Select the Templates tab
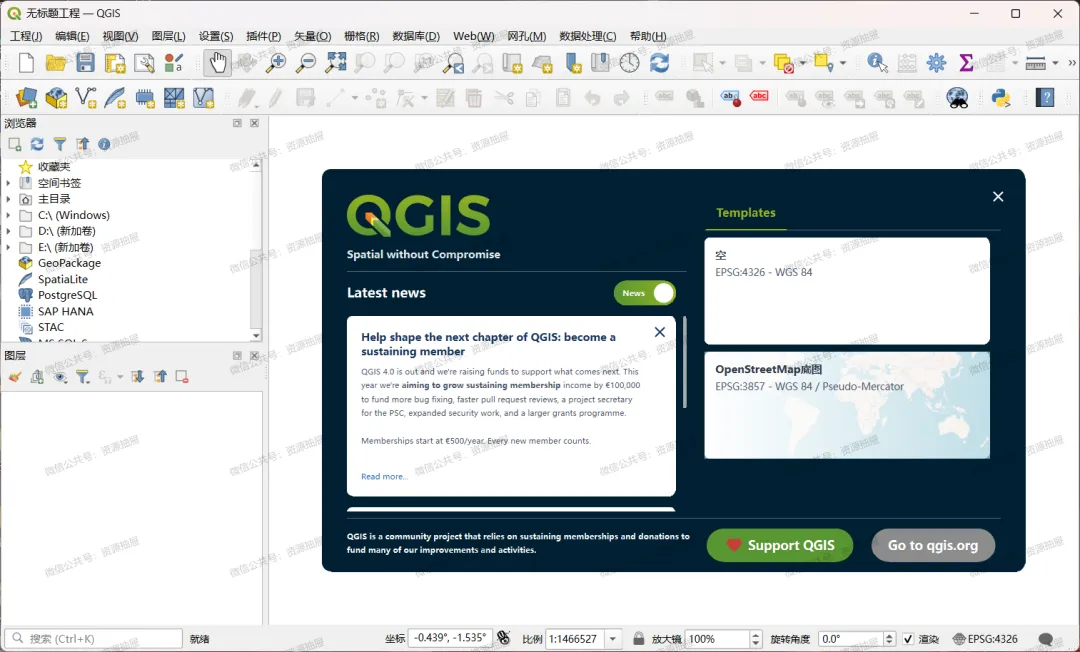1080x652 pixels. coord(745,213)
